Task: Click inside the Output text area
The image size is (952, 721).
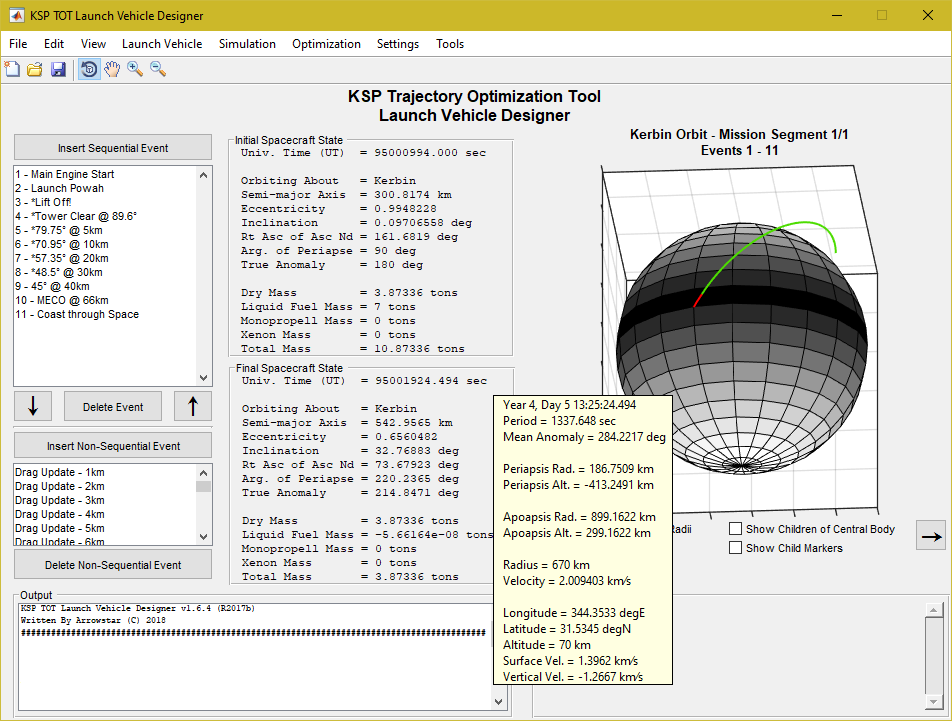Action: coord(255,657)
